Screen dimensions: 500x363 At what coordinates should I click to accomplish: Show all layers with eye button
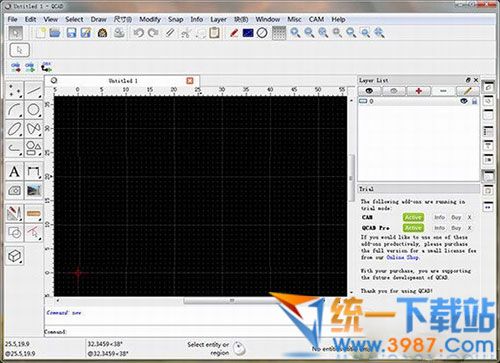click(x=369, y=91)
